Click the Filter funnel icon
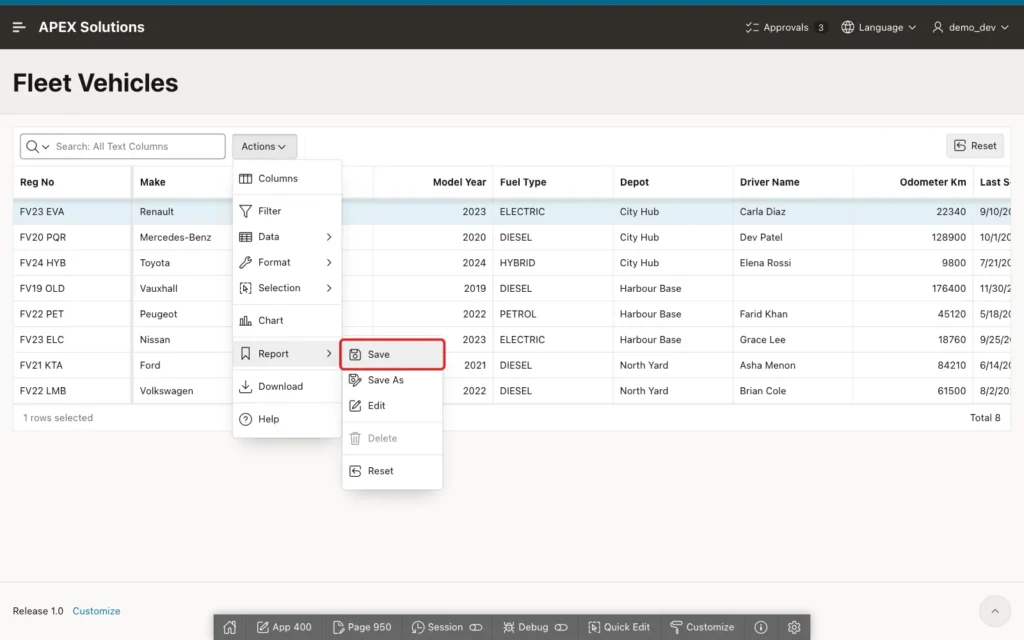The image size is (1024, 640). [246, 211]
